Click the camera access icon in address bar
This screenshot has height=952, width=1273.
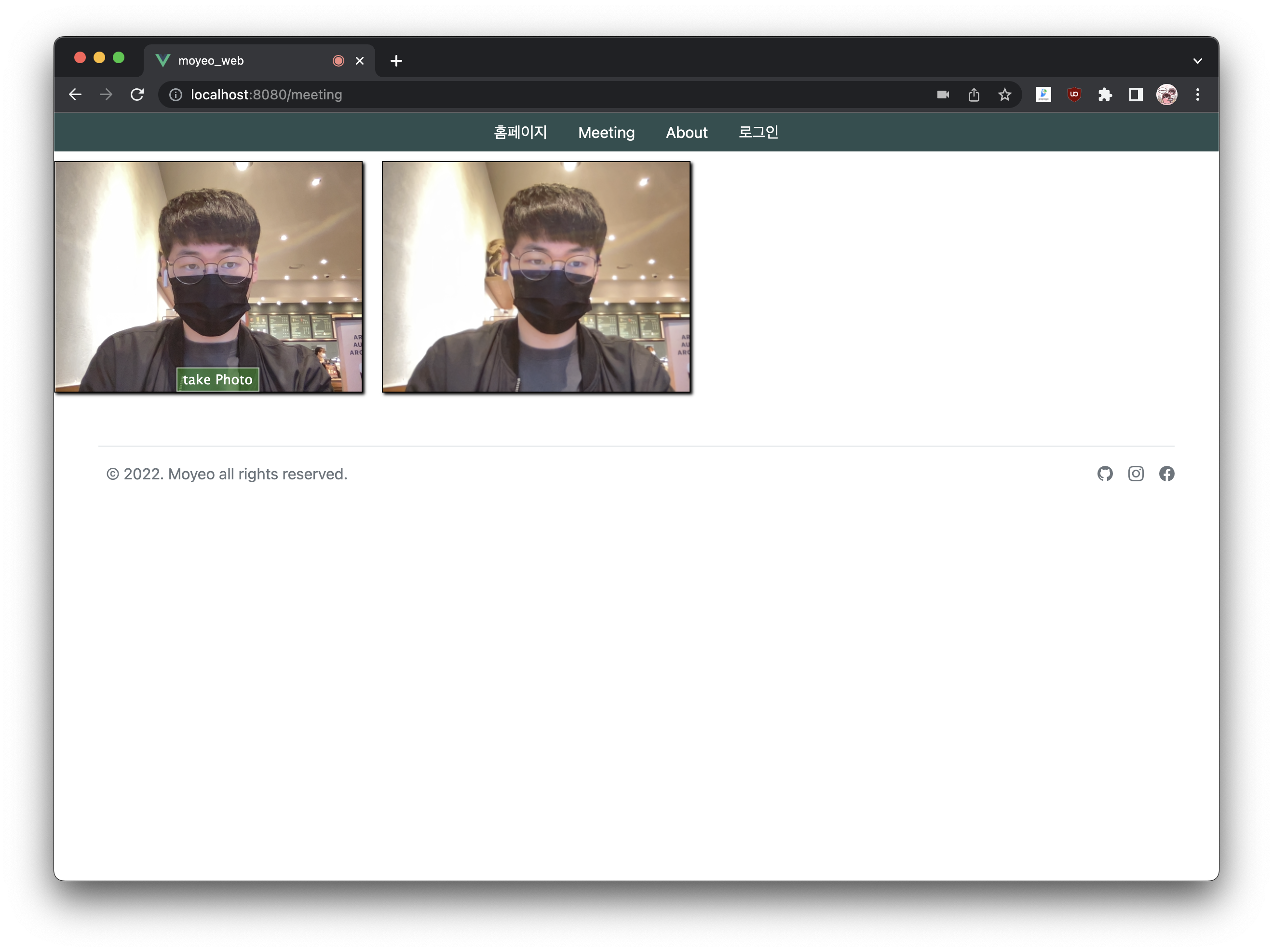pyautogui.click(x=943, y=95)
